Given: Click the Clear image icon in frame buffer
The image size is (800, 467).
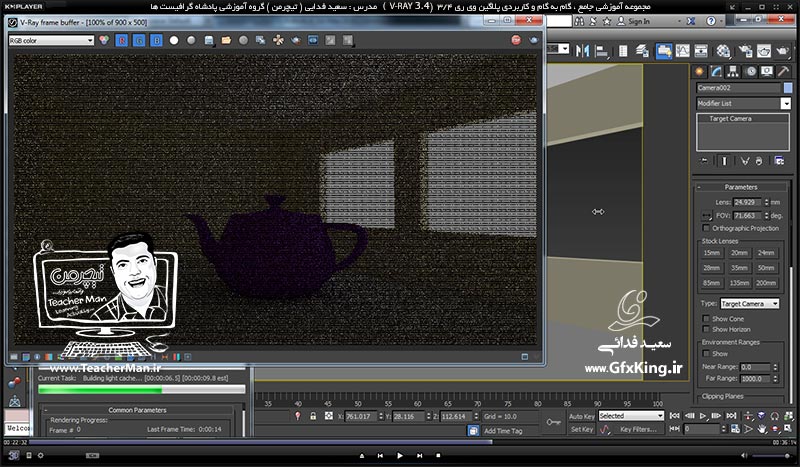Looking at the screenshot, I should click(x=243, y=40).
